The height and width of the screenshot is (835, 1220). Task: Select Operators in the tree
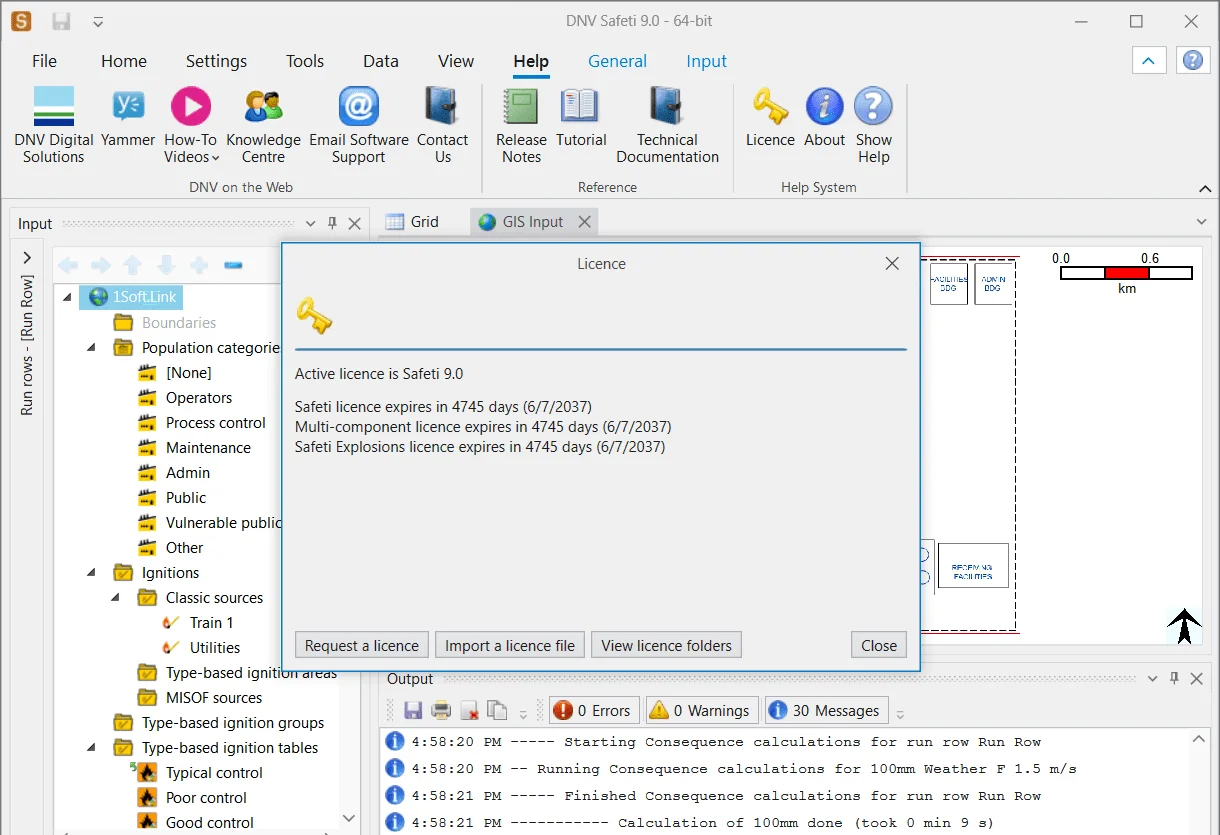coord(199,398)
